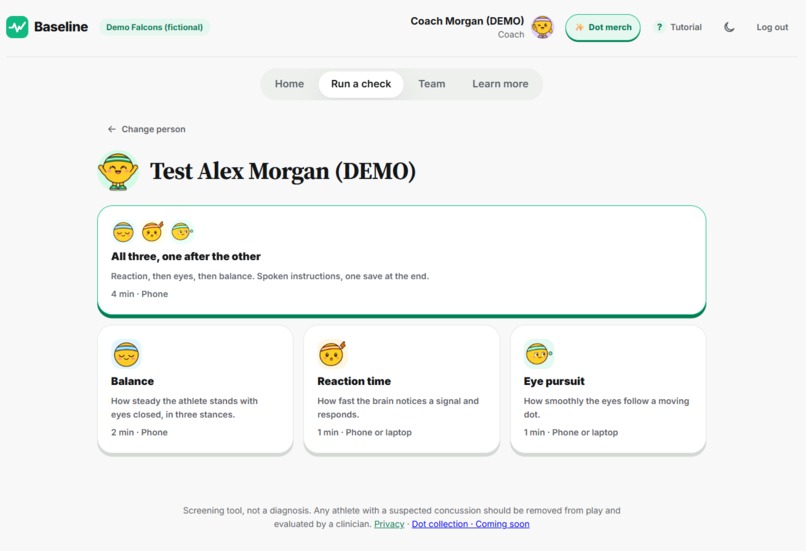Click 'How smoothly the eyes follow' description
806x551 pixels.
tap(607, 408)
